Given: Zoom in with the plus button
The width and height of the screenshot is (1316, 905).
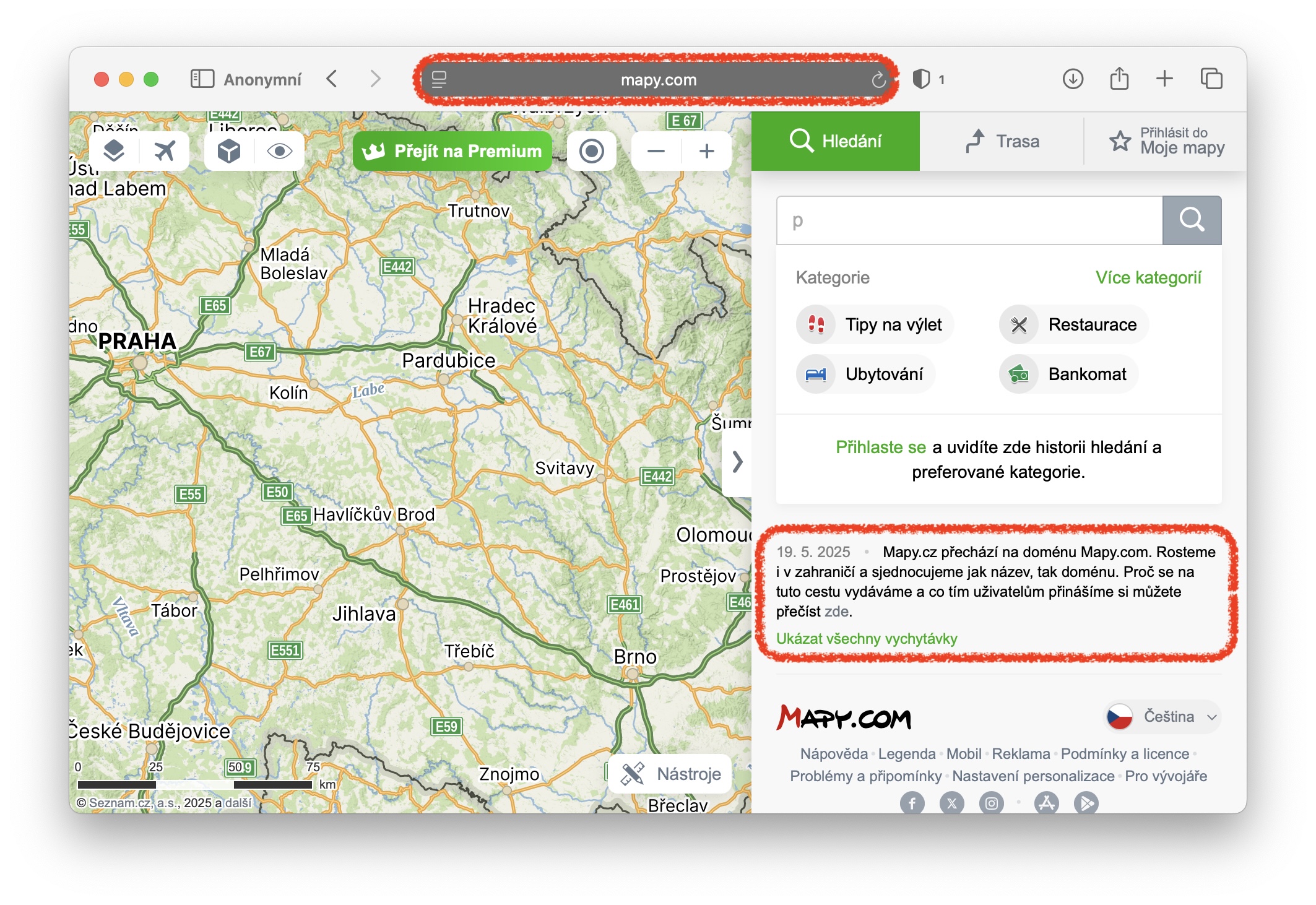Looking at the screenshot, I should tap(706, 150).
